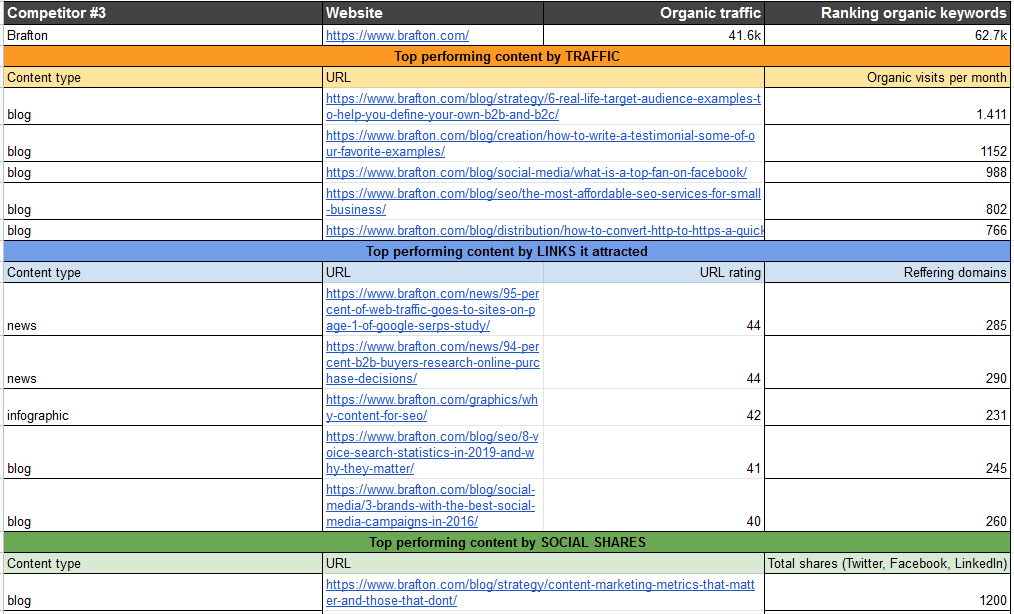Open the what-is-a-top-fan-on-facebook link
The image size is (1014, 614).
pos(536,173)
